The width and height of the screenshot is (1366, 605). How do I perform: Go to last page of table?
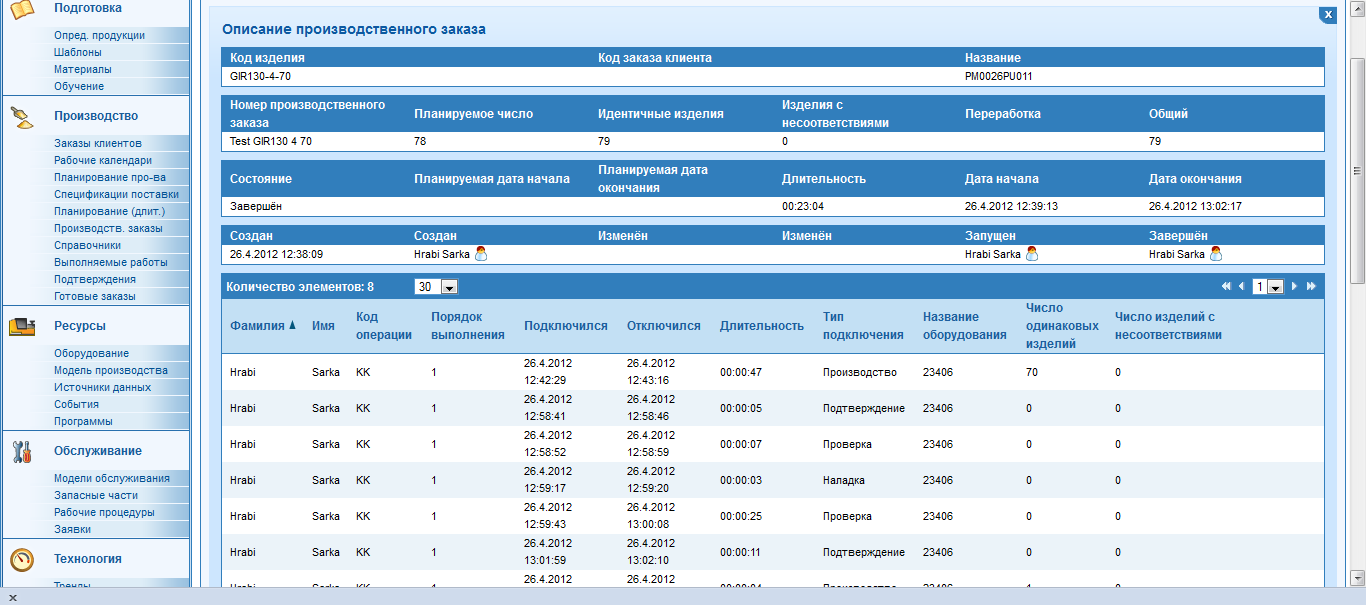1311,286
